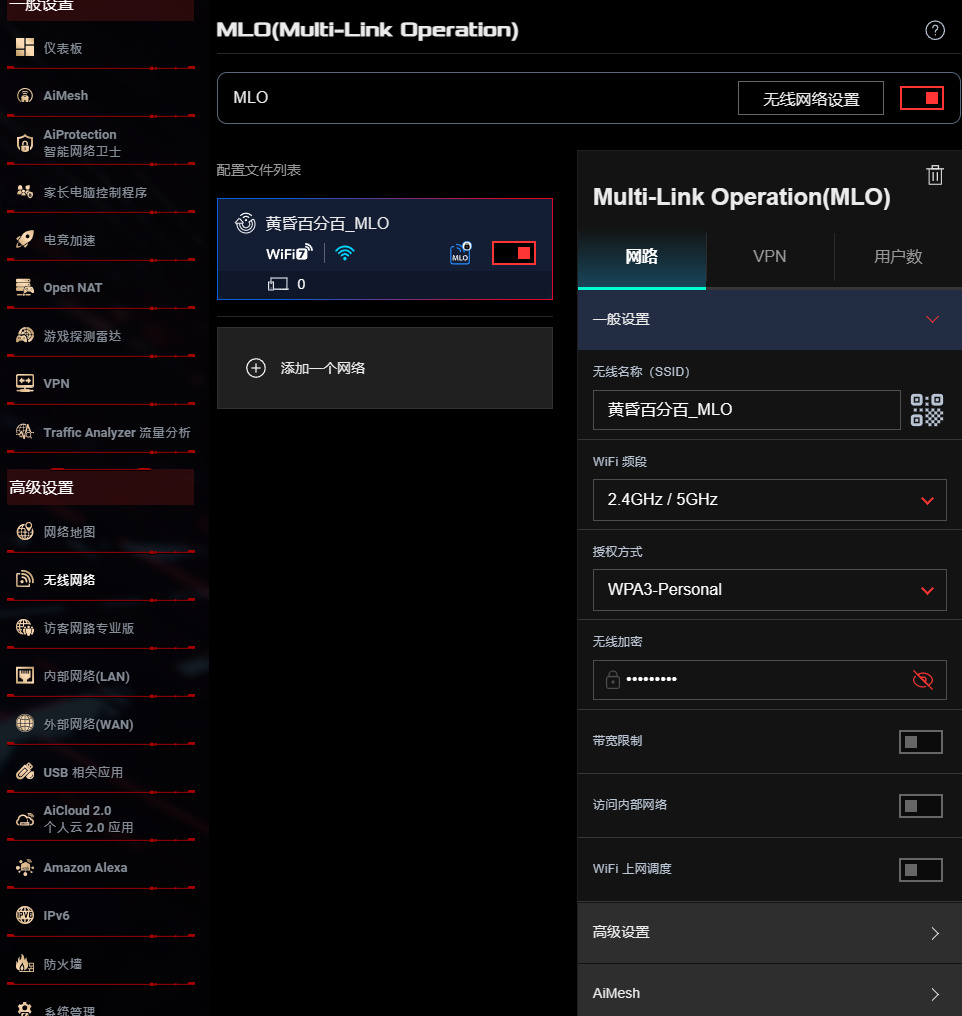Image resolution: width=962 pixels, height=1016 pixels.
Task: Open 游戏探测雷达 icon
Action: (x=25, y=336)
